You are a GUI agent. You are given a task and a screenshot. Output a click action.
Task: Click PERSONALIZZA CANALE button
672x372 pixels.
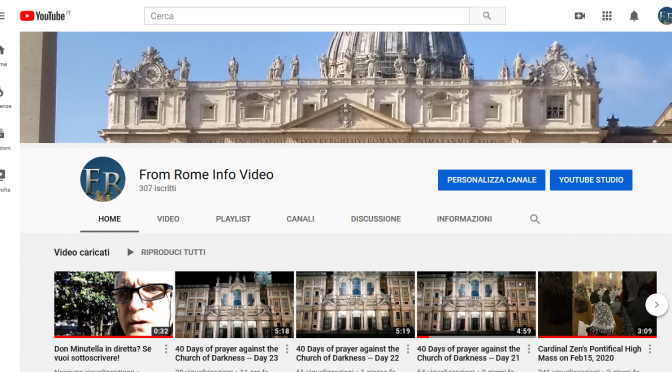click(x=492, y=180)
